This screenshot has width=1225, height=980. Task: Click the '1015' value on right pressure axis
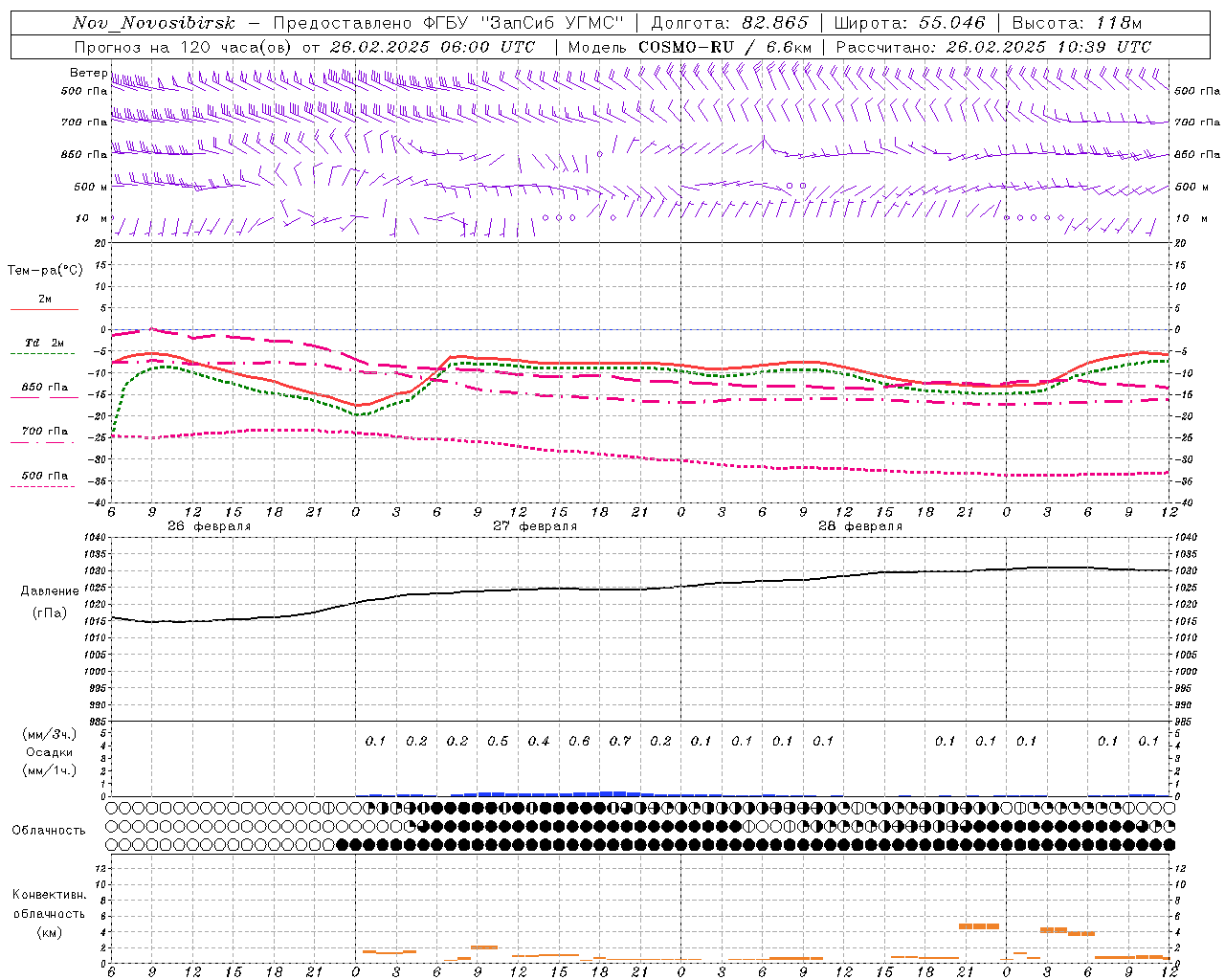tap(1186, 622)
